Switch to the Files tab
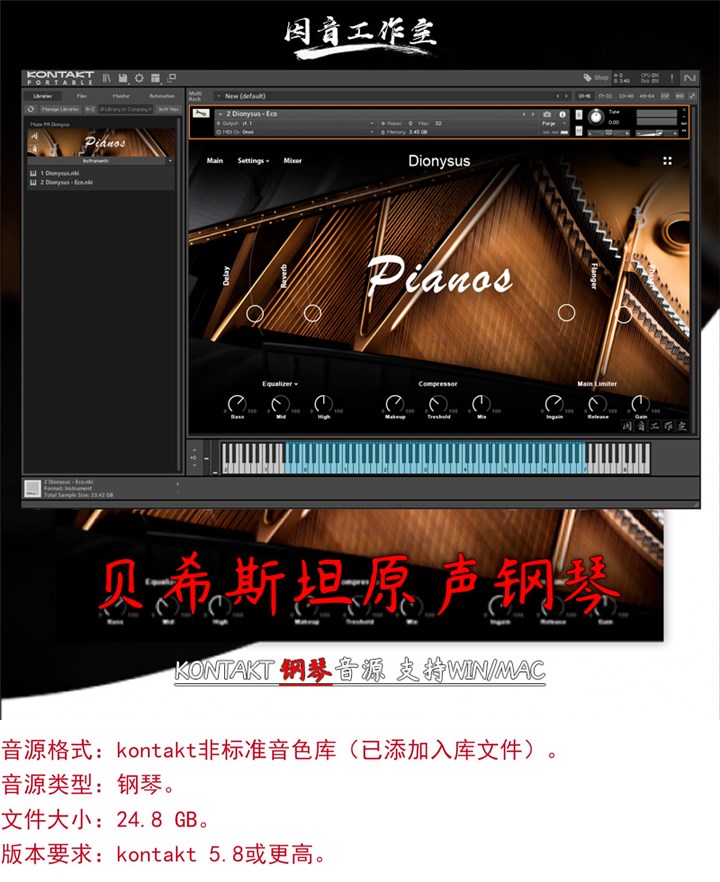The height and width of the screenshot is (882, 720). click(82, 96)
